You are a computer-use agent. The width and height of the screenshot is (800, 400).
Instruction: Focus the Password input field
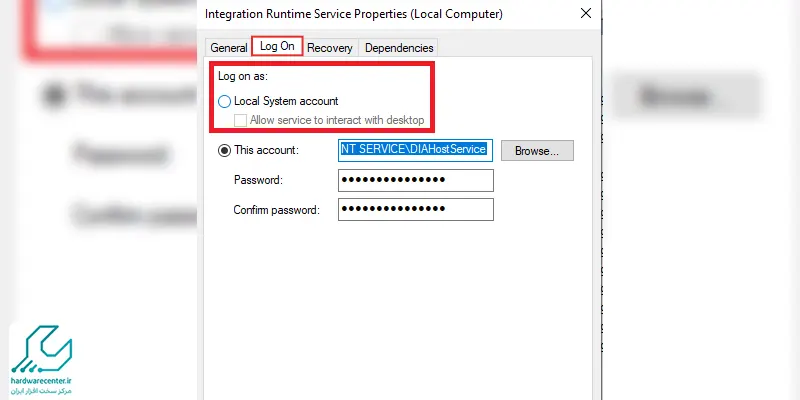(416, 181)
